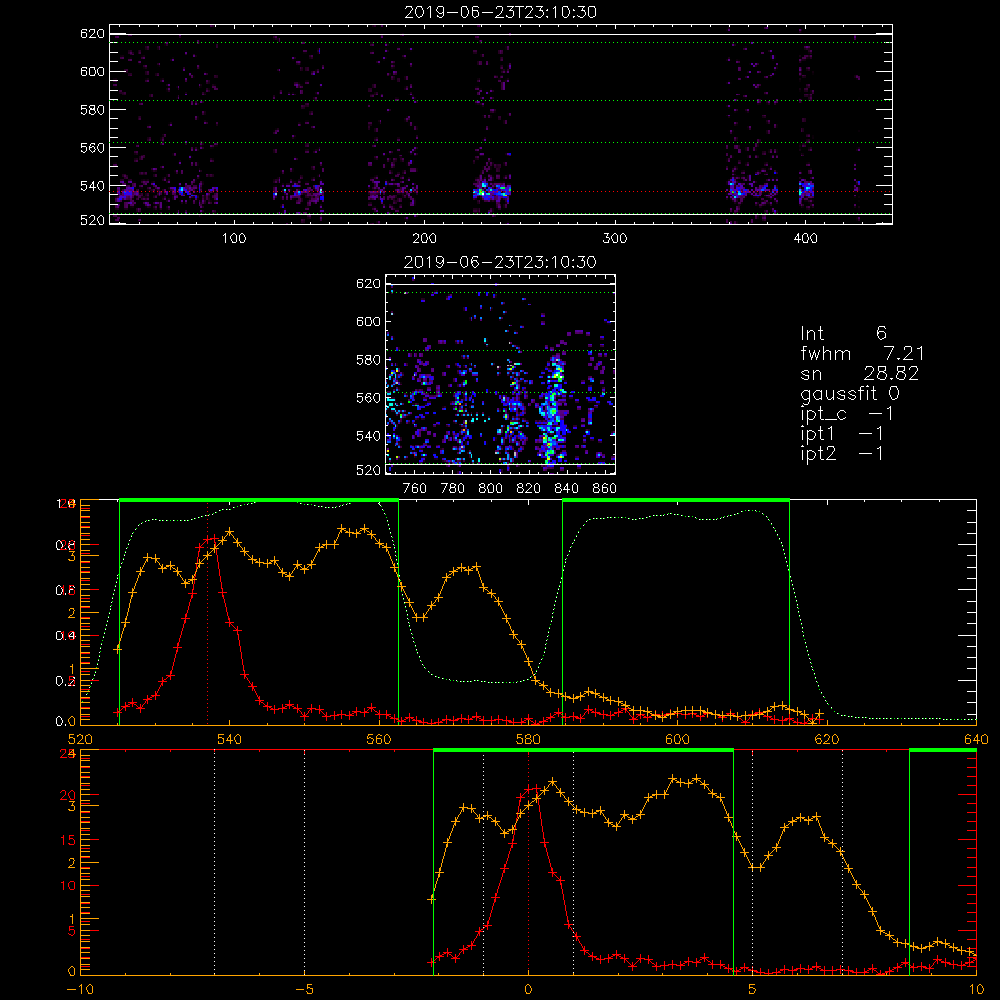This screenshot has height=1000, width=1000.
Task: Click the red curve peak in bottom plot
Action: (x=531, y=790)
